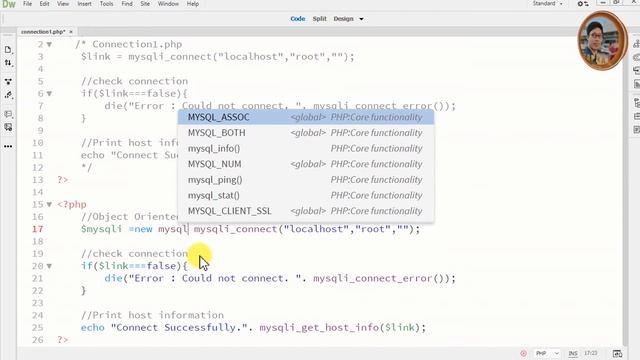Open the Insert menu
The width and height of the screenshot is (640, 360).
pyautogui.click(x=84, y=4)
